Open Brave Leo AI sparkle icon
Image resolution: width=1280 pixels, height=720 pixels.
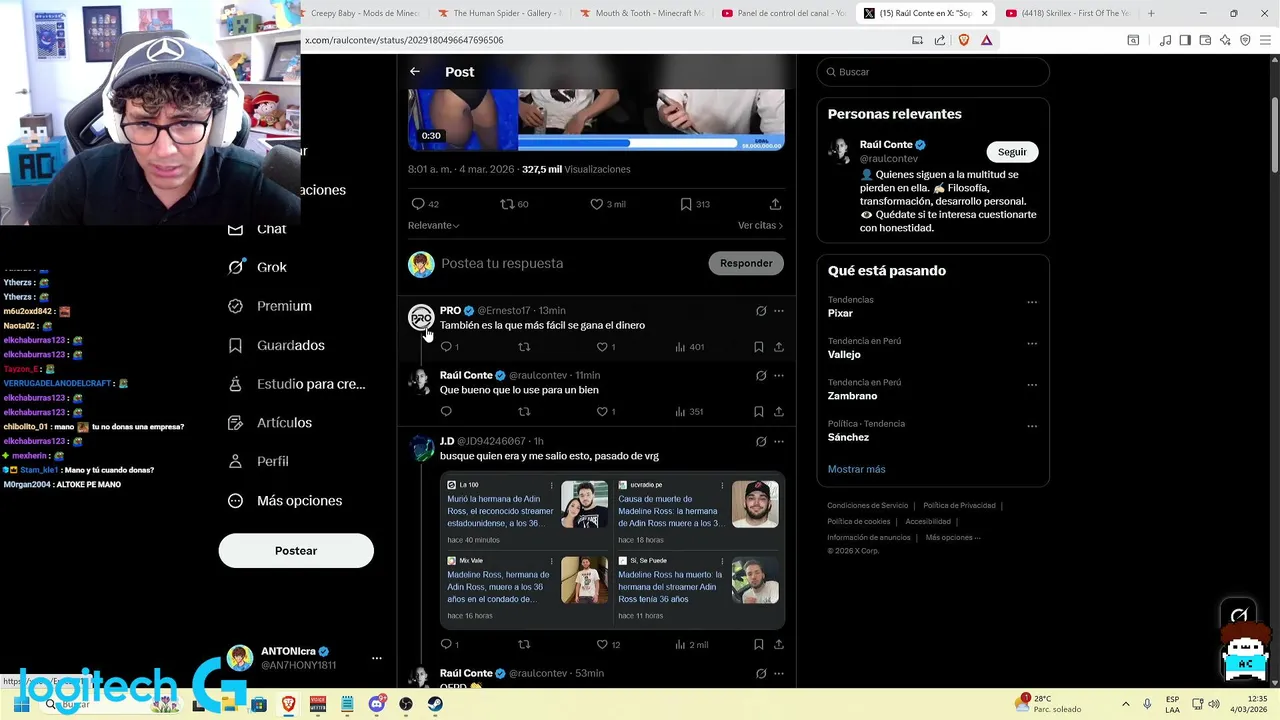(1225, 40)
